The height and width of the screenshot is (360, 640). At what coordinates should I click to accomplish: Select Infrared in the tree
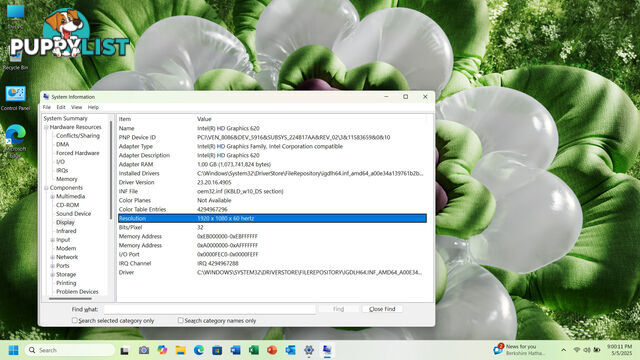[x=66, y=231]
